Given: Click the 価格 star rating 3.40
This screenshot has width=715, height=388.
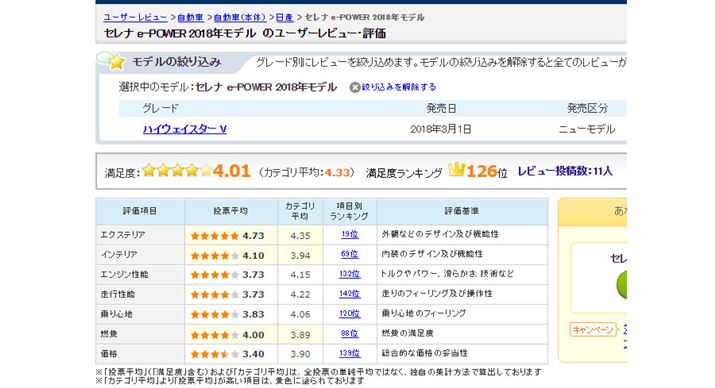Looking at the screenshot, I should click(x=228, y=354).
